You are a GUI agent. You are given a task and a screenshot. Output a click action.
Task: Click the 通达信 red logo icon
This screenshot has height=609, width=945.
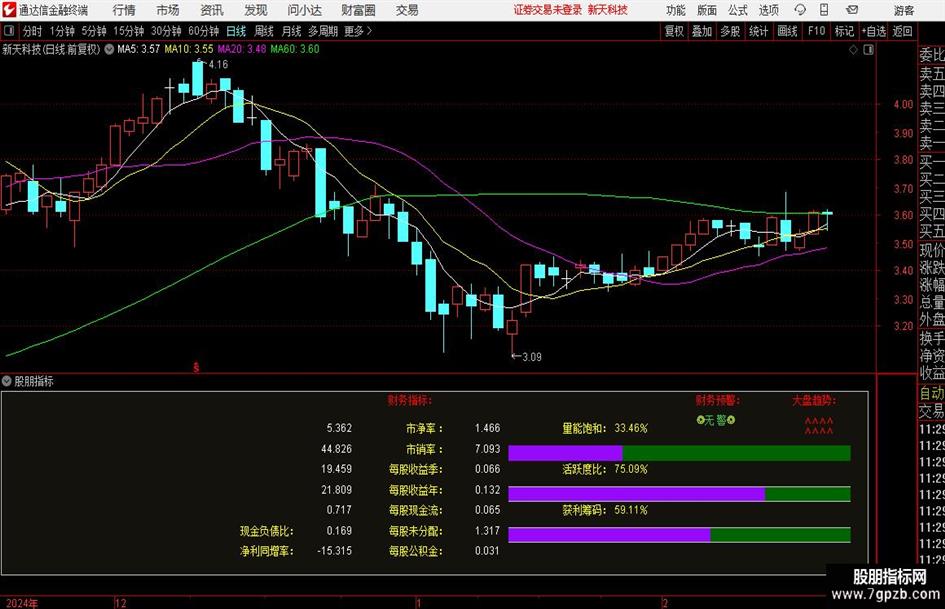9,10
